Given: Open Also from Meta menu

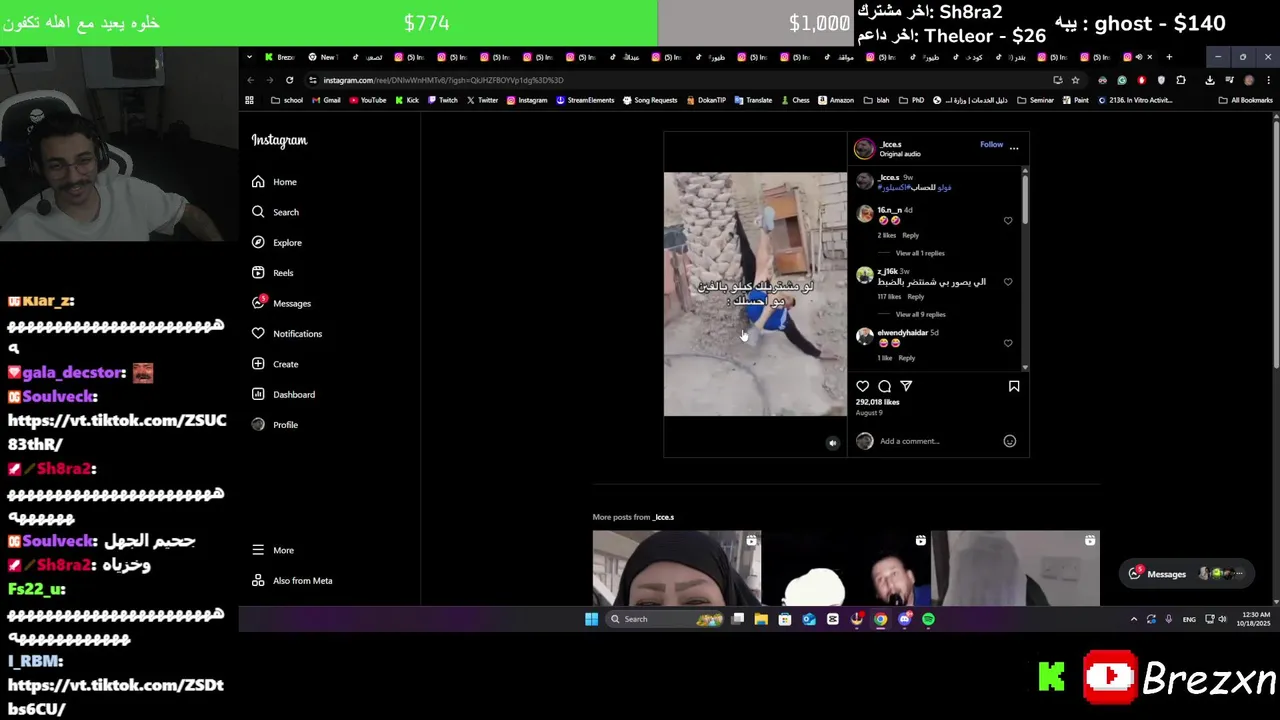Looking at the screenshot, I should click(x=292, y=581).
